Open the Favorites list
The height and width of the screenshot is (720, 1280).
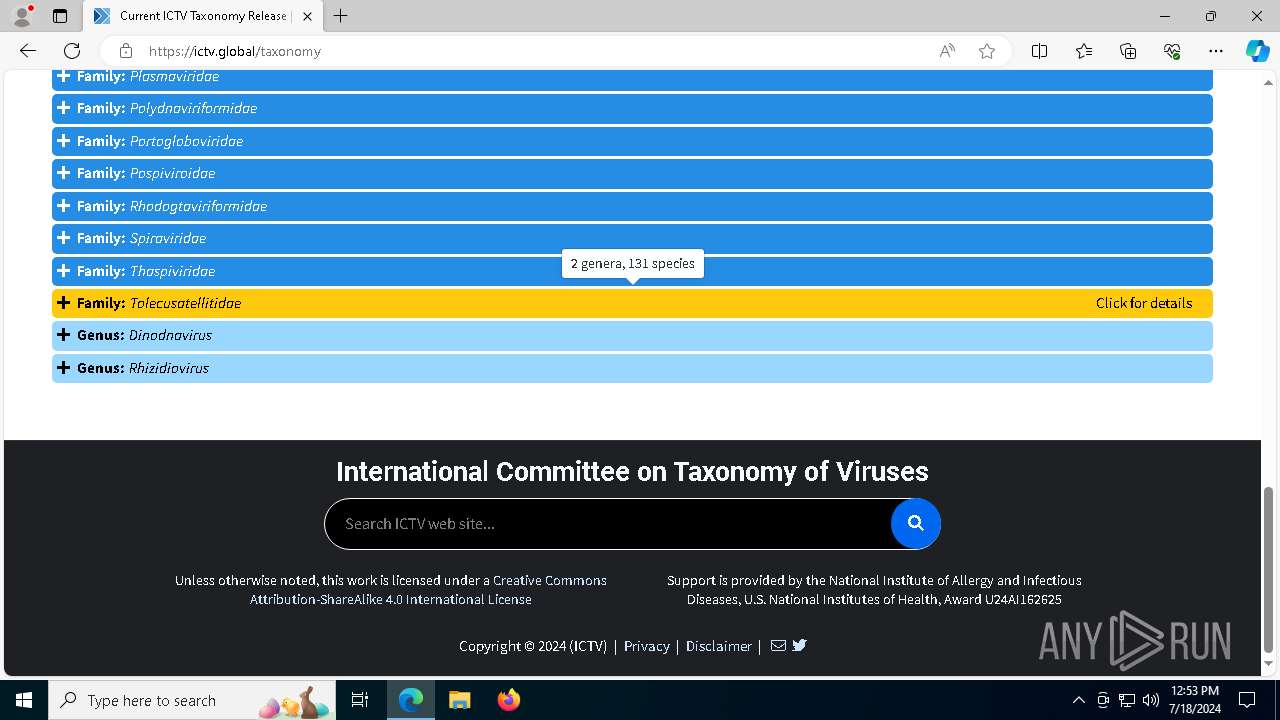(1084, 51)
